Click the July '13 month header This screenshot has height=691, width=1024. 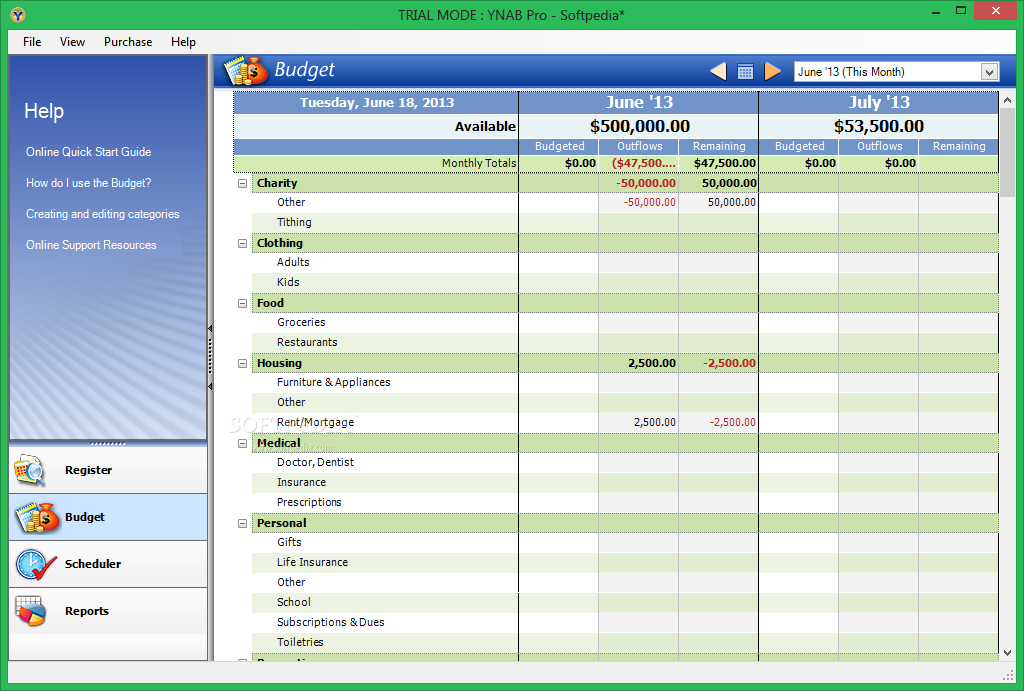coord(878,103)
